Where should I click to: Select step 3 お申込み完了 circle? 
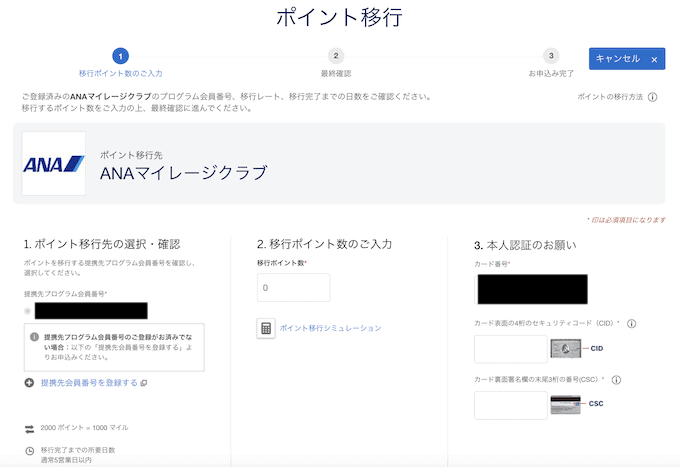tap(551, 56)
